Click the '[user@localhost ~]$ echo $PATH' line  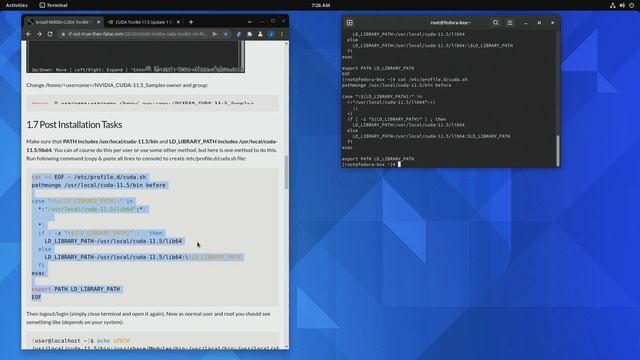click(81, 340)
